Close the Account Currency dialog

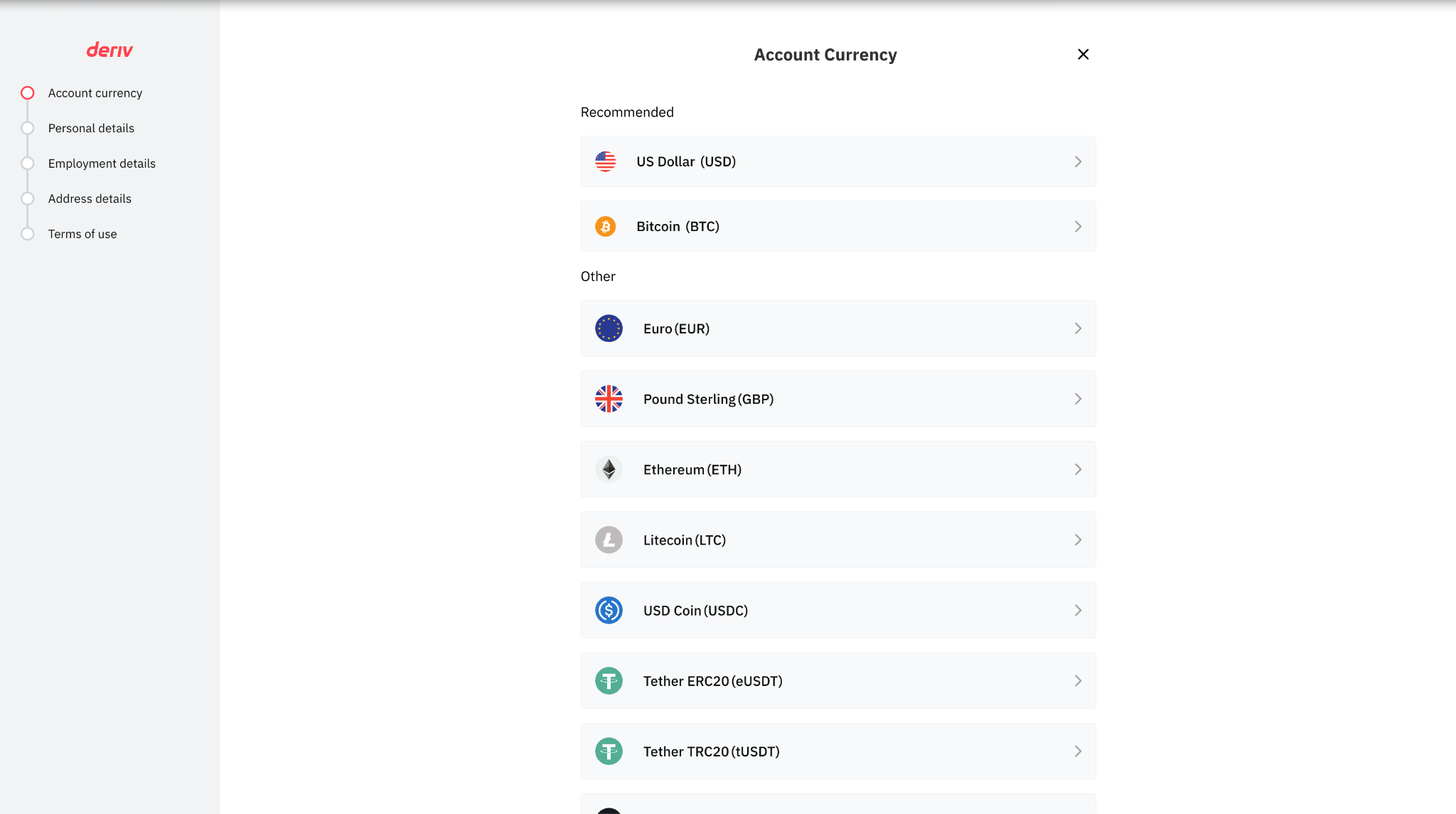(x=1083, y=54)
